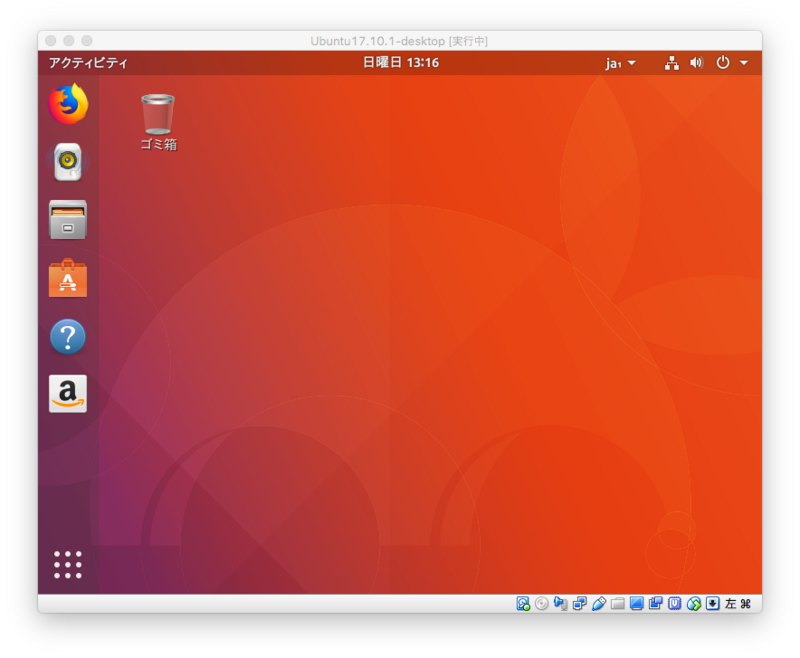Click the Ubuntu17.10.1-desktop window title
The width and height of the screenshot is (800, 658).
tap(399, 41)
